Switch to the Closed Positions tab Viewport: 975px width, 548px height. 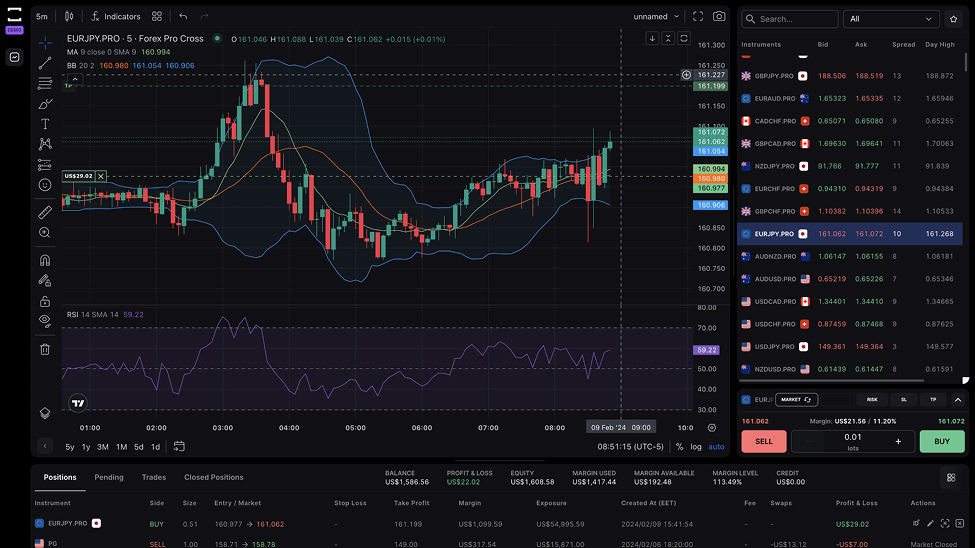pos(213,477)
